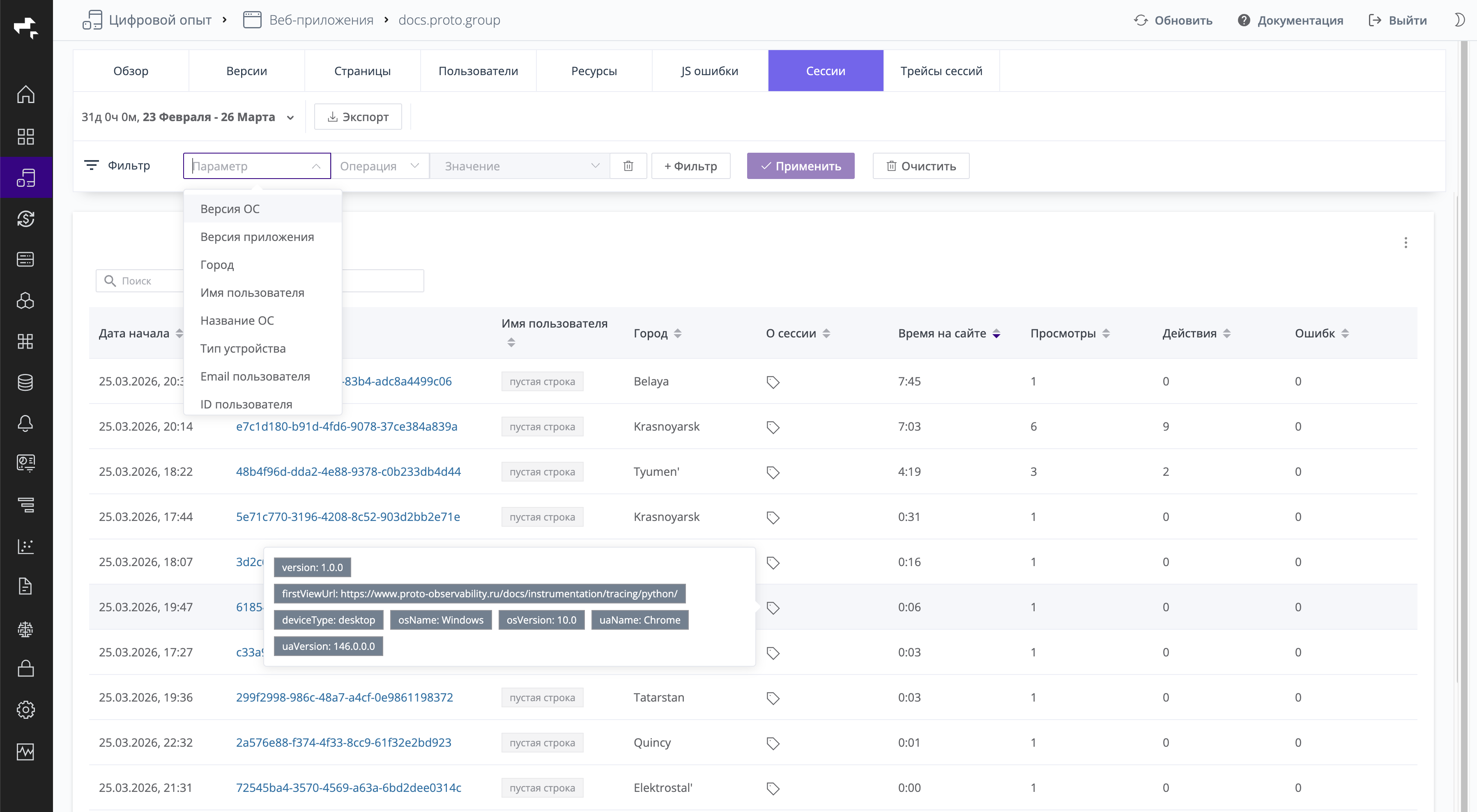This screenshot has width=1477, height=812.
Task: Open the Home icon in sidebar
Action: (x=26, y=94)
